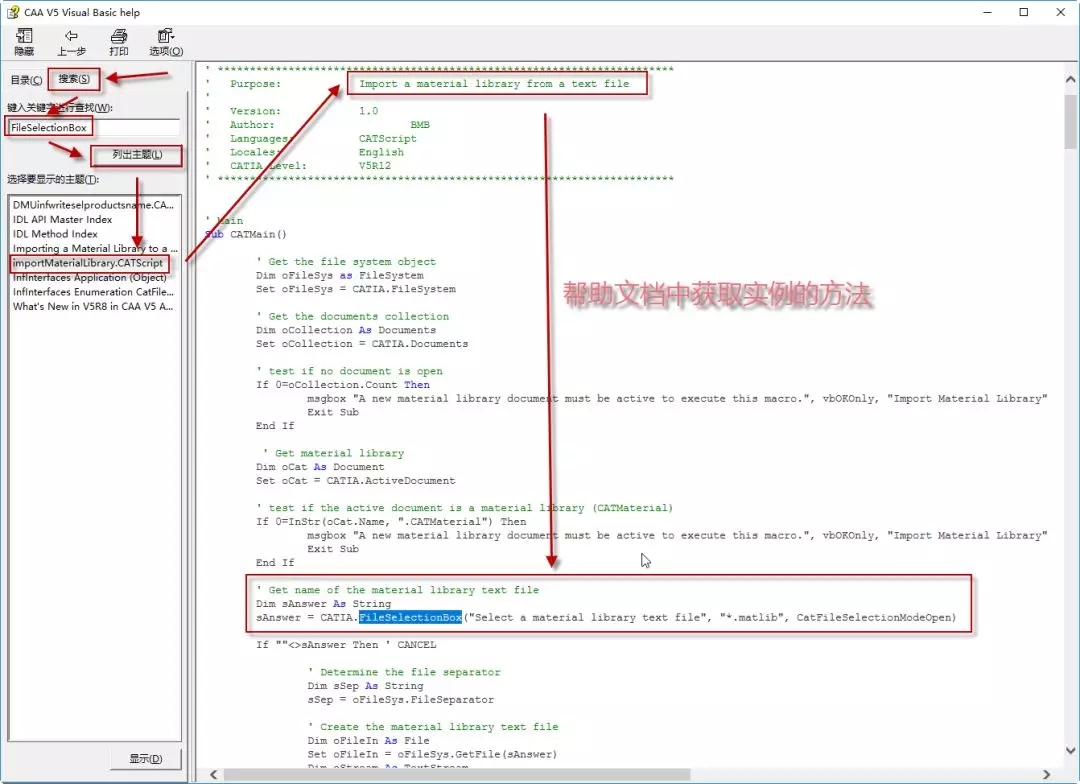Click 'Import a material library from a text file'

[x=494, y=84]
